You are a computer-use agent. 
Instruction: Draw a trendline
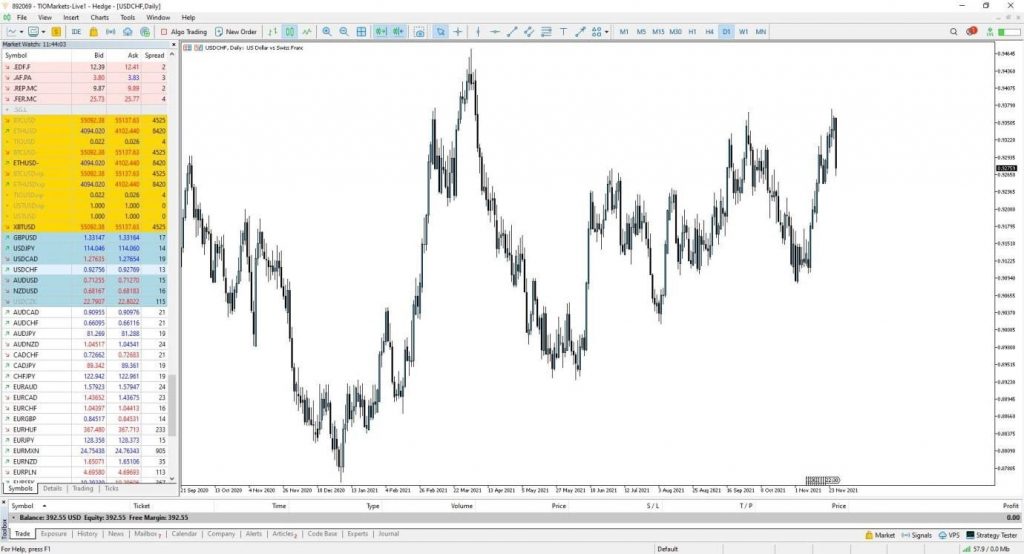[512, 31]
